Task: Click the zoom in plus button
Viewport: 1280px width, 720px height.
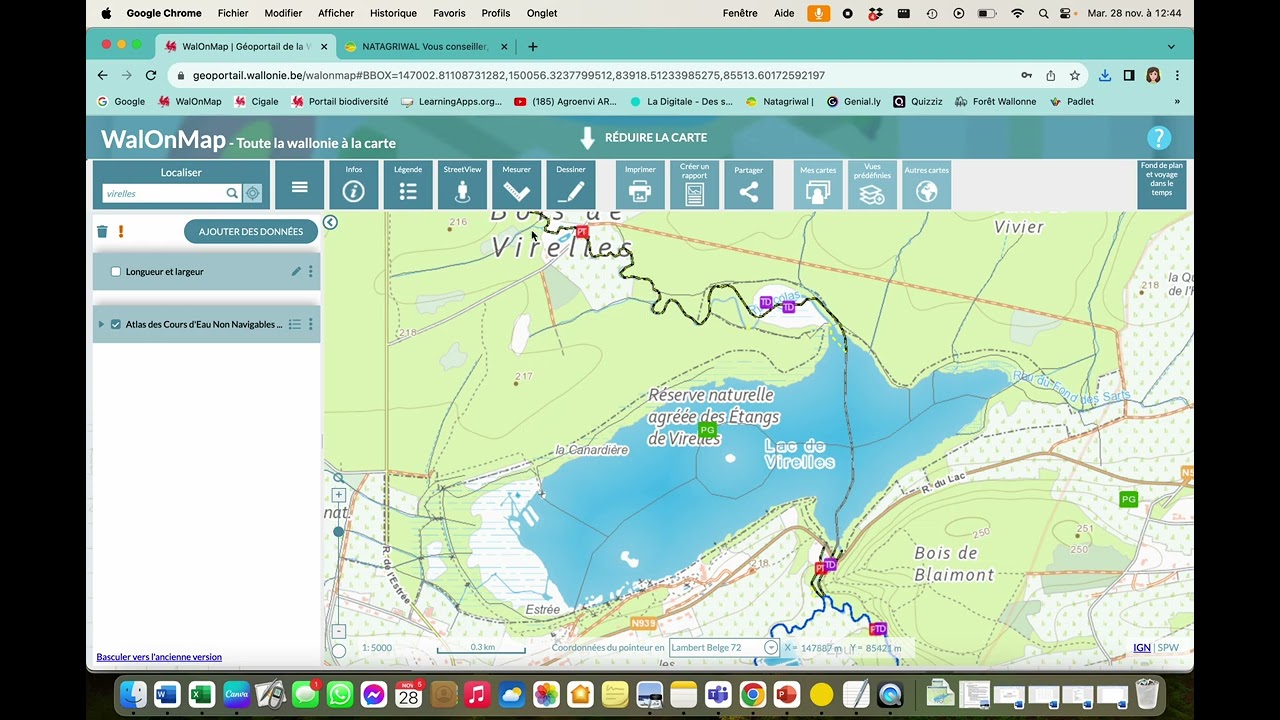Action: click(x=339, y=495)
